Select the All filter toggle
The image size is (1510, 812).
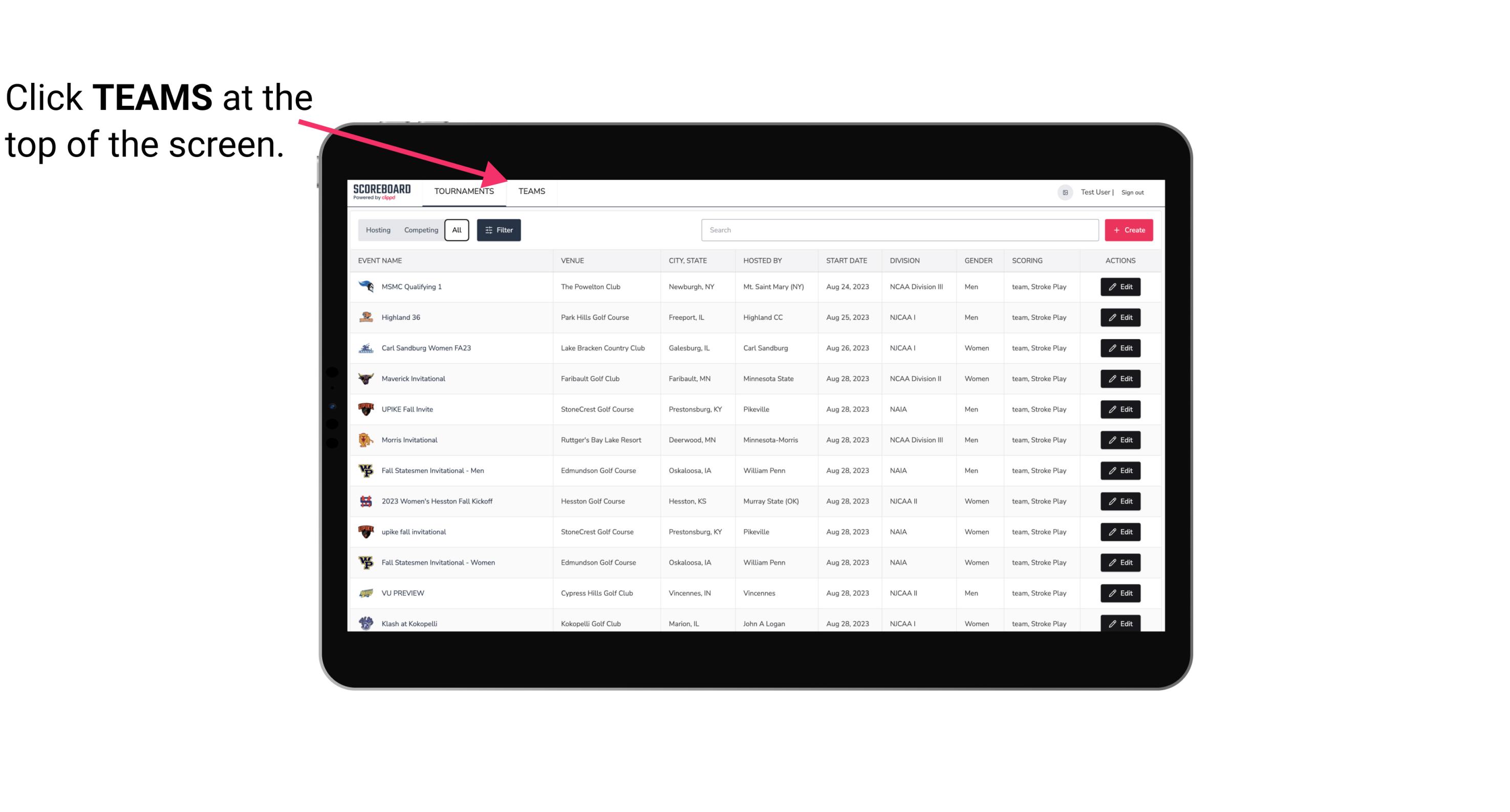tap(457, 229)
